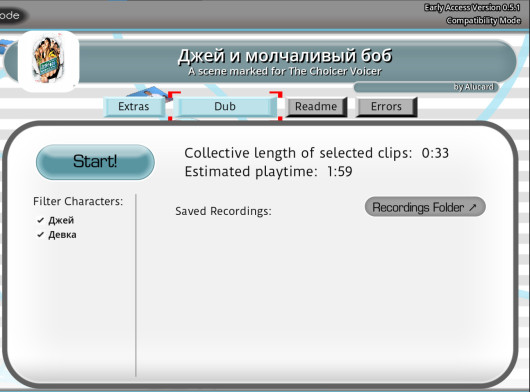
Task: Click the Compatibility Mode label
Action: (x=483, y=21)
